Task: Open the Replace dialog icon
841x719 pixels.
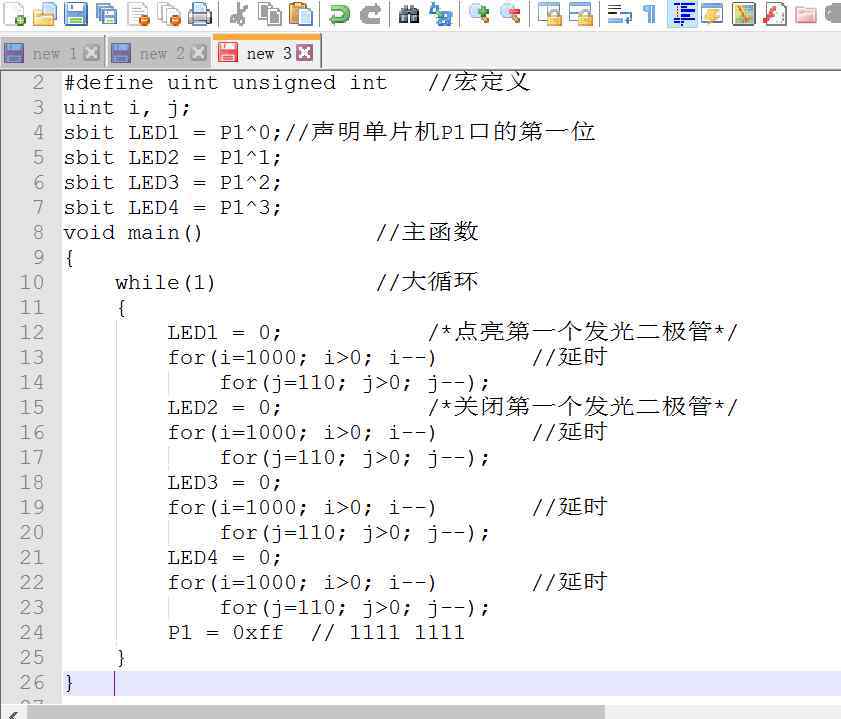Action: click(441, 13)
